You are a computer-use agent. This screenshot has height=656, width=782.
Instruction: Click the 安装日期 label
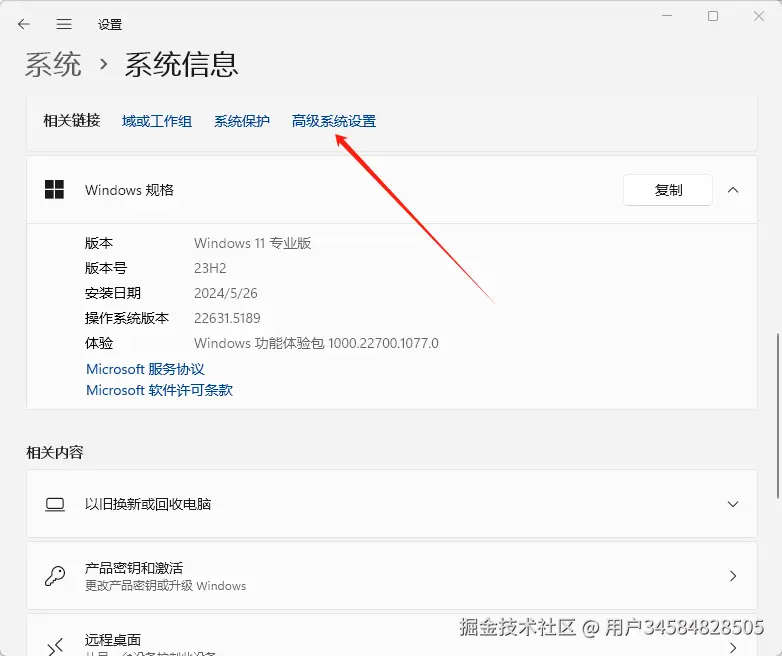(113, 293)
